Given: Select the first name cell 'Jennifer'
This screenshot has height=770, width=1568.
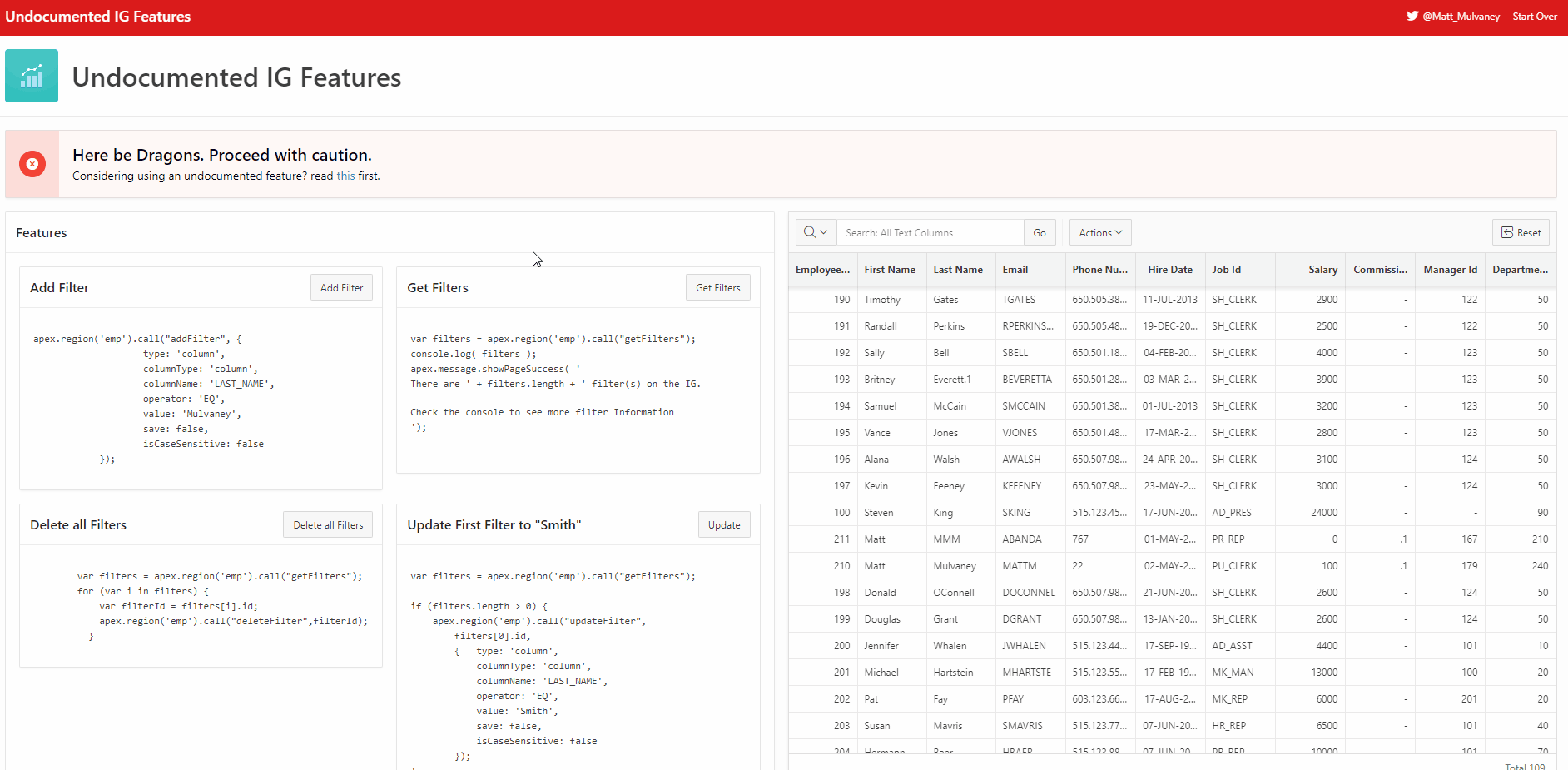Looking at the screenshot, I should [x=891, y=646].
